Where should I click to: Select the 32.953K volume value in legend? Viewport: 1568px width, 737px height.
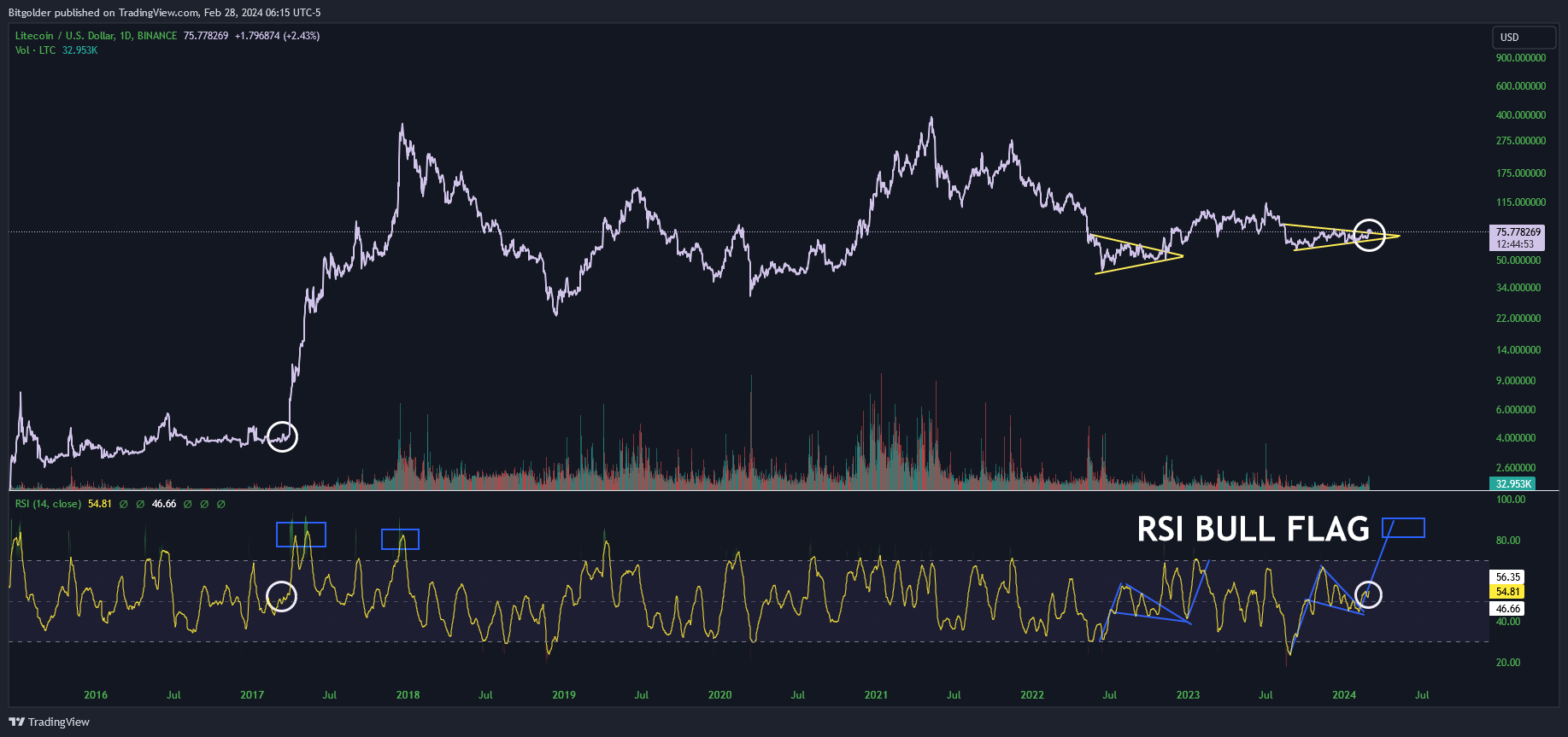[79, 50]
